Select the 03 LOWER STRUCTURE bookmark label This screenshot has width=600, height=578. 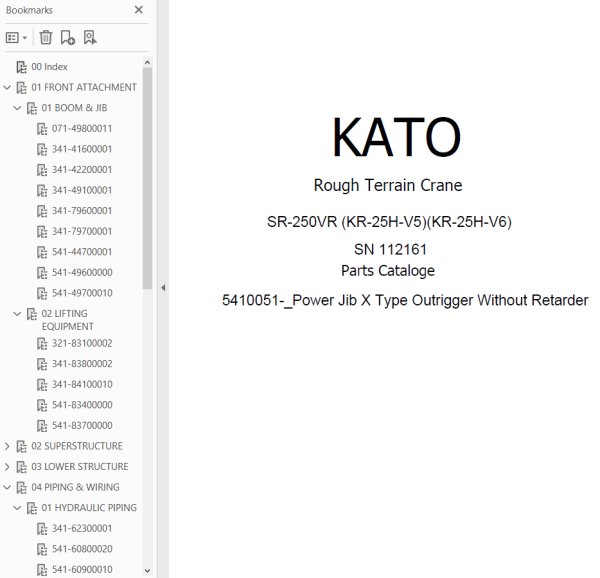pyautogui.click(x=80, y=467)
